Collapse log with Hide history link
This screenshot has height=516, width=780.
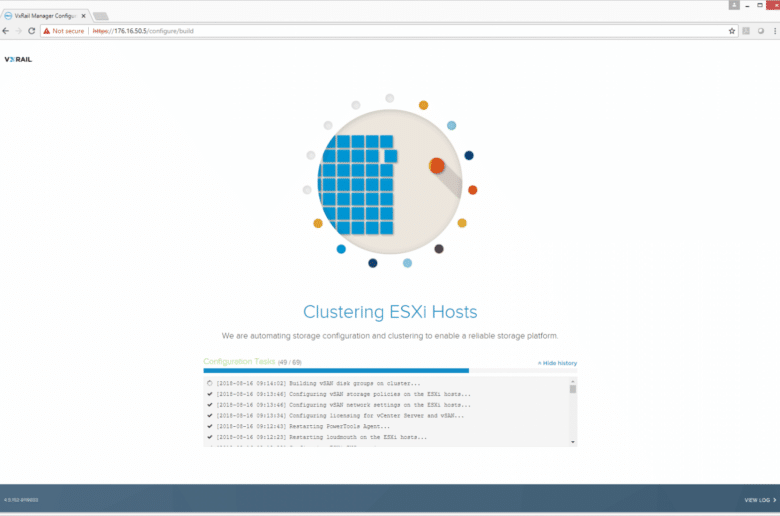pos(557,363)
